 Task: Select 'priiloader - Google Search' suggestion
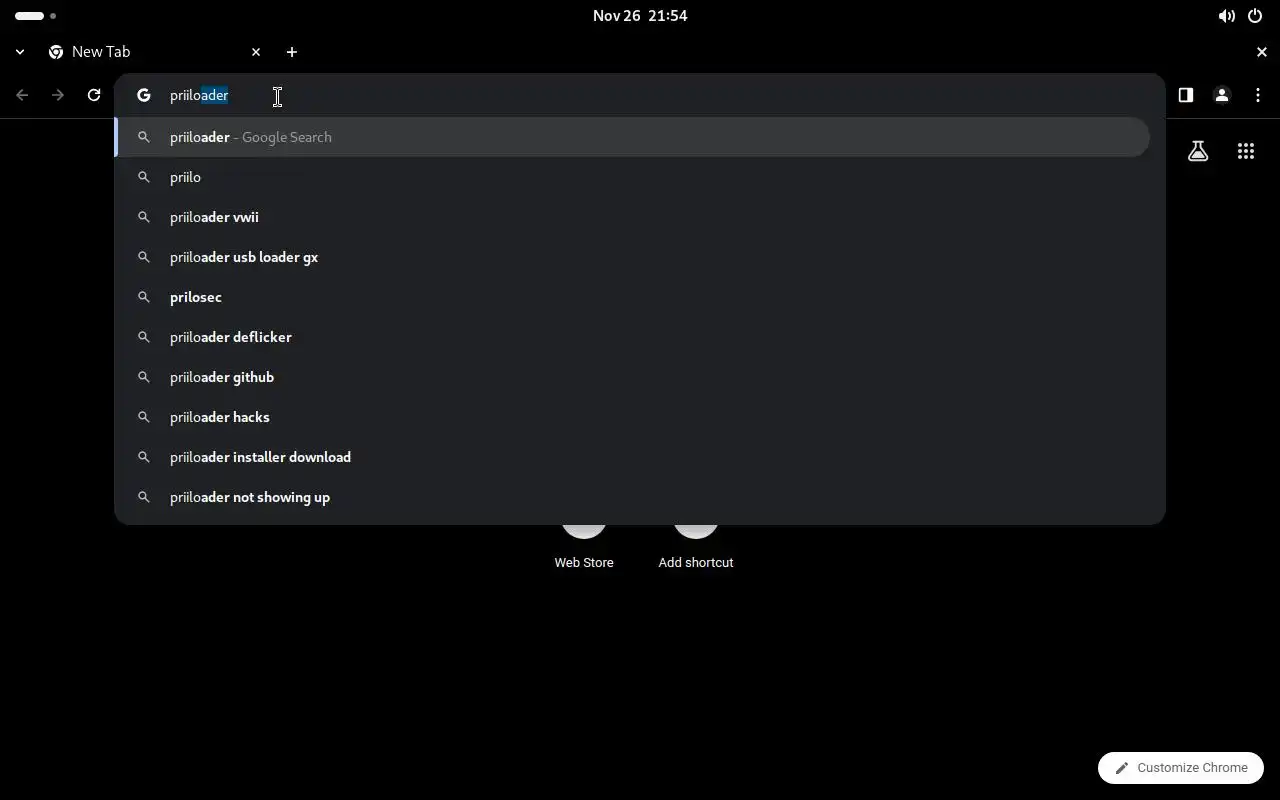click(632, 137)
